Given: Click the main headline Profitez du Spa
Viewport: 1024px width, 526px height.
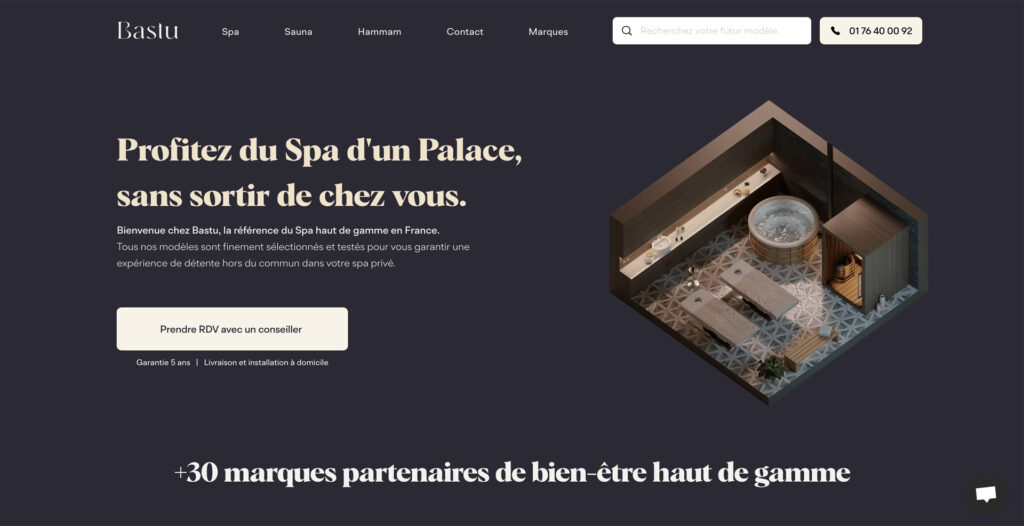Looking at the screenshot, I should (x=319, y=173).
